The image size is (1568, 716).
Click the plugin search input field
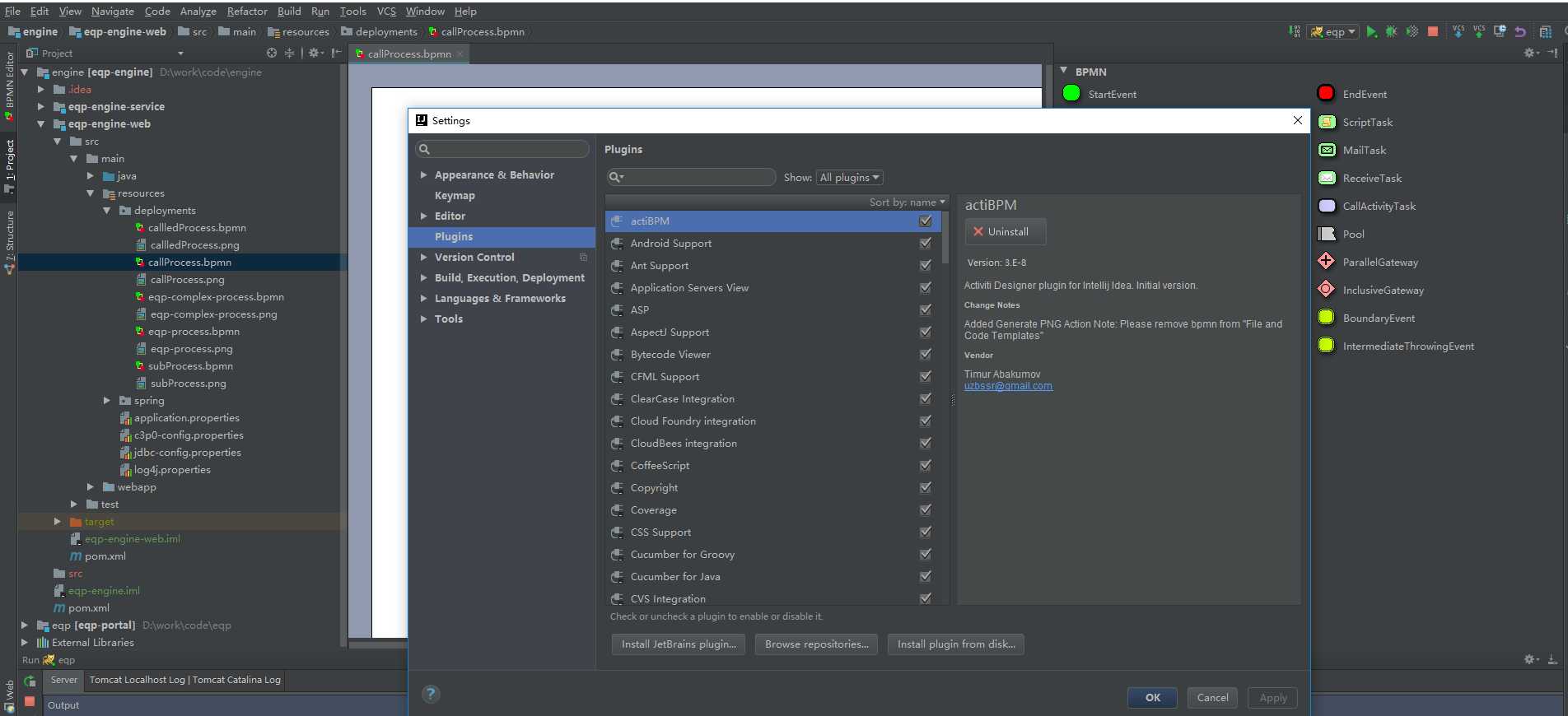691,177
